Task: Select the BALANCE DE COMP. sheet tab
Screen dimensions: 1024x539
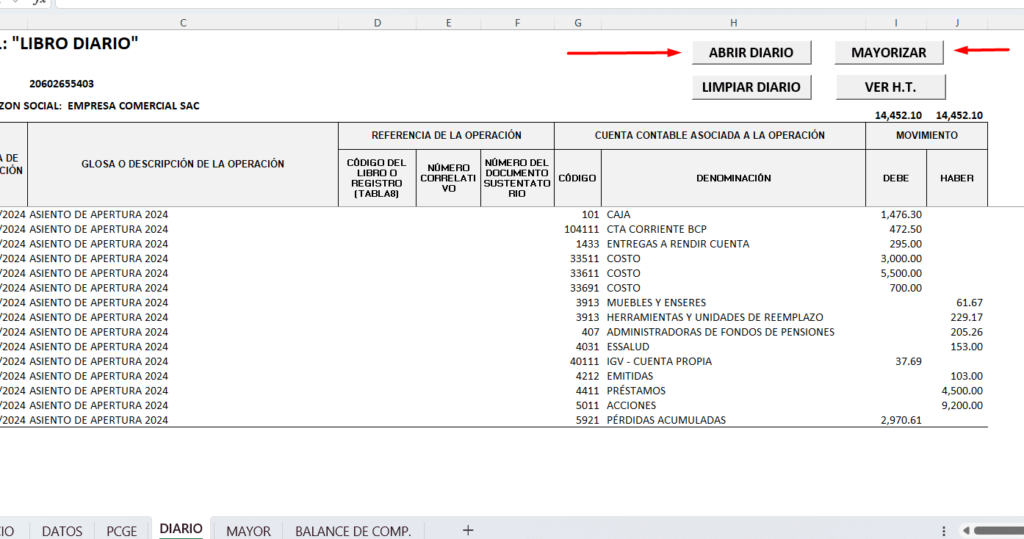Action: (353, 531)
